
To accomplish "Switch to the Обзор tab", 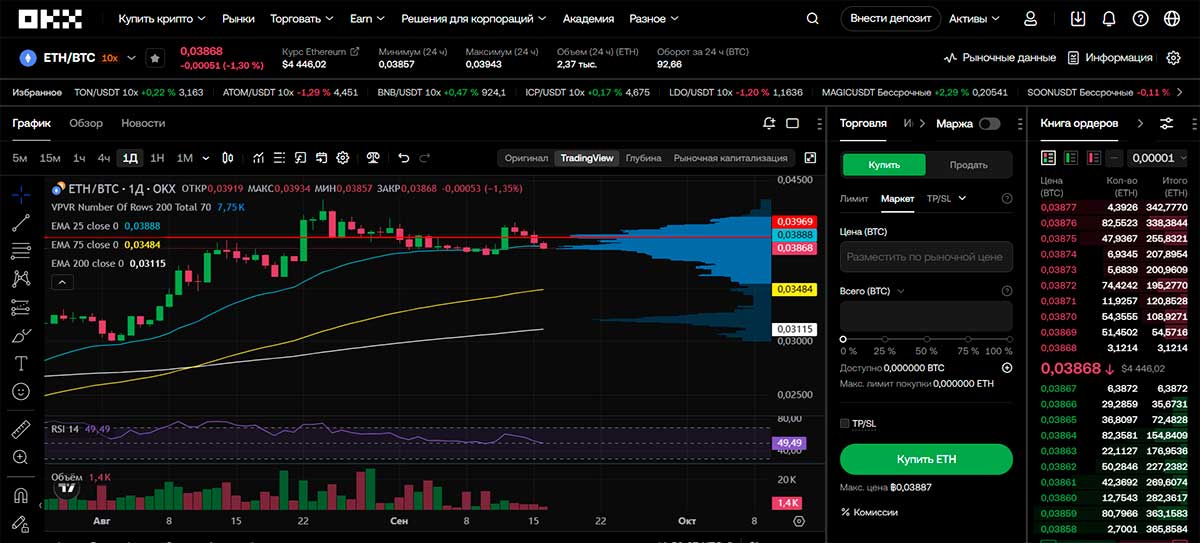I will click(86, 123).
